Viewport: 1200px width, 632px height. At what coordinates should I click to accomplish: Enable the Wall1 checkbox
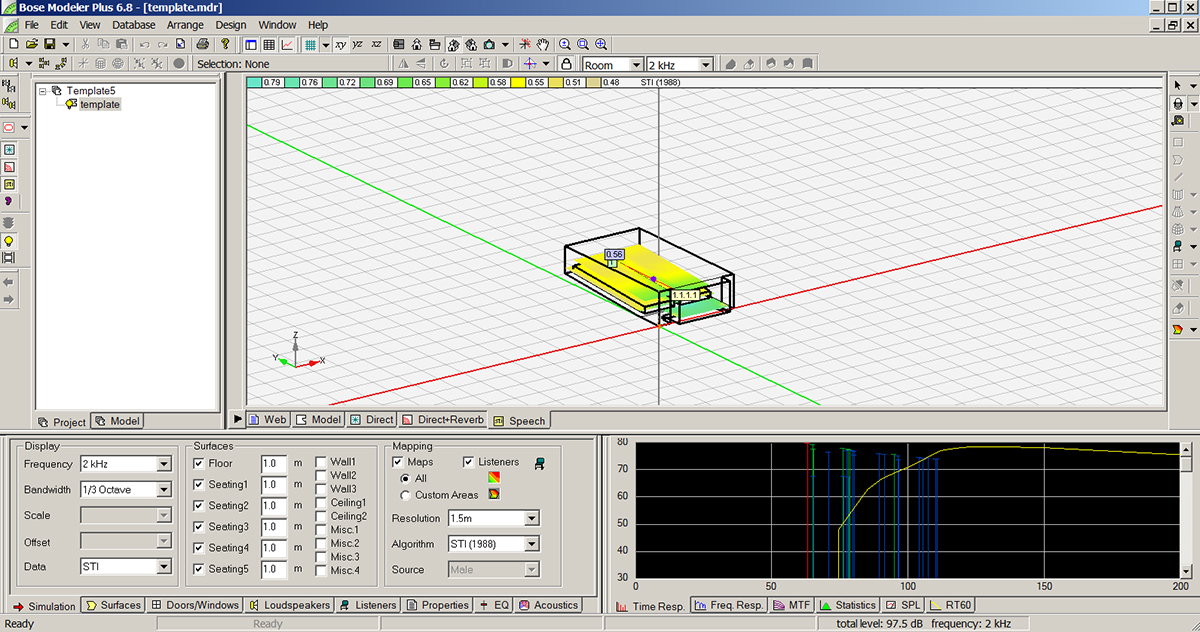pos(320,462)
